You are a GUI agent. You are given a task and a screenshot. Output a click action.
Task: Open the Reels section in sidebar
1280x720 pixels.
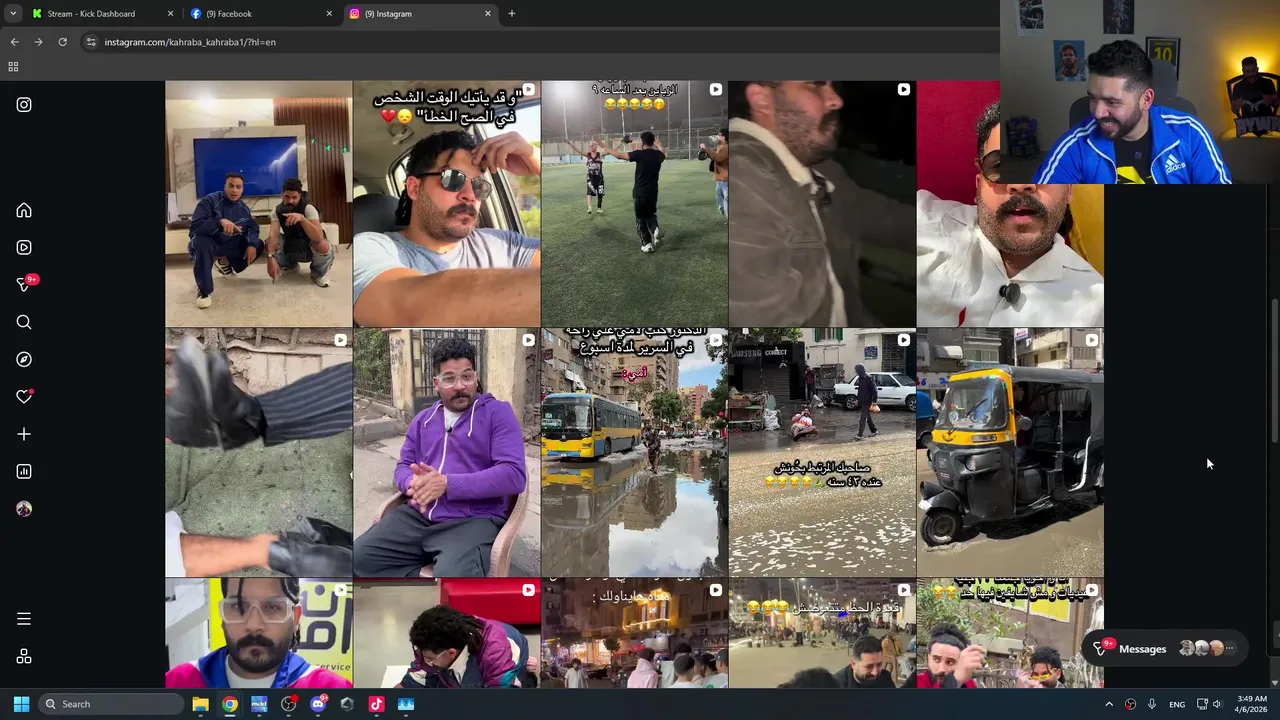24,247
